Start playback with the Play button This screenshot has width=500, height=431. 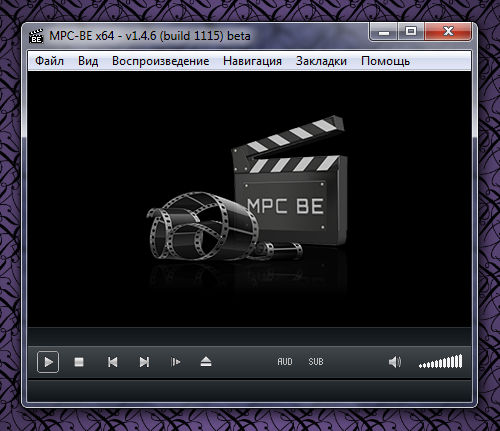48,362
